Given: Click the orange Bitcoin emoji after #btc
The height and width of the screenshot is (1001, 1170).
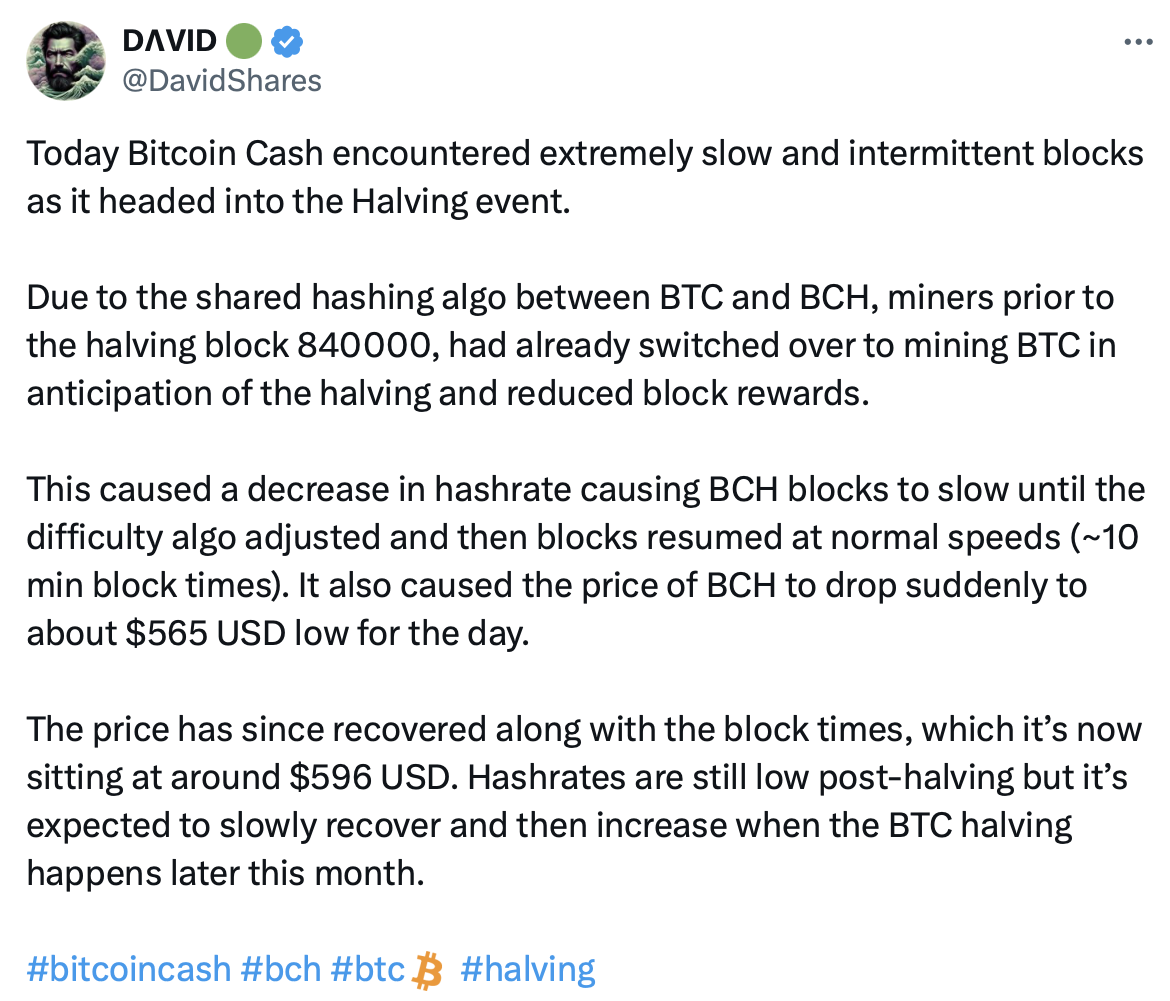Looking at the screenshot, I should pyautogui.click(x=429, y=969).
